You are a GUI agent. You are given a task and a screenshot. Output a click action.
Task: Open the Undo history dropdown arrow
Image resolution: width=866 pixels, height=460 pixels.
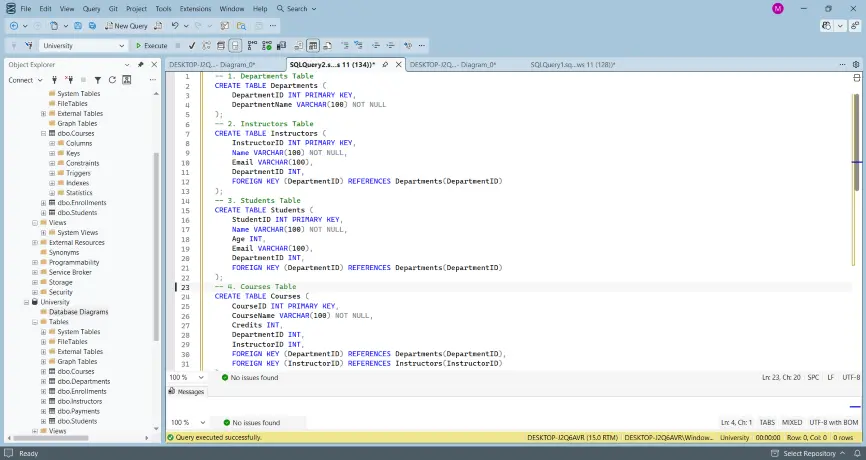186,26
